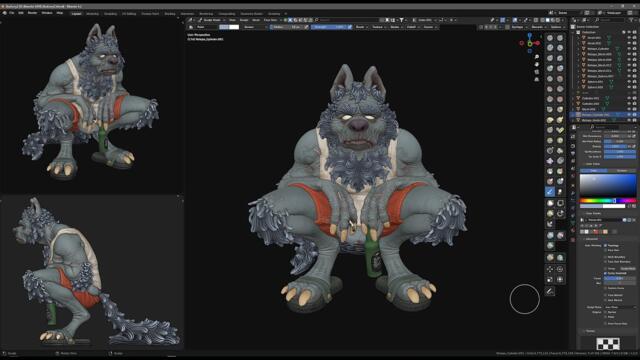The image size is (640, 360).
Task: Switch to the Sculpting workspace tab
Action: click(110, 13)
